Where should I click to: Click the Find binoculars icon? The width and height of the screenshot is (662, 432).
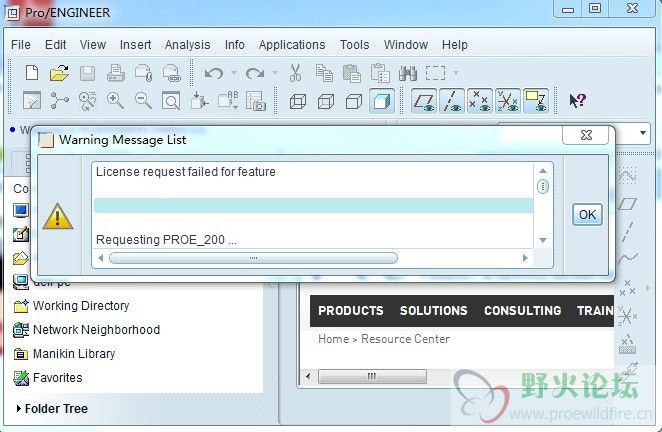point(408,73)
